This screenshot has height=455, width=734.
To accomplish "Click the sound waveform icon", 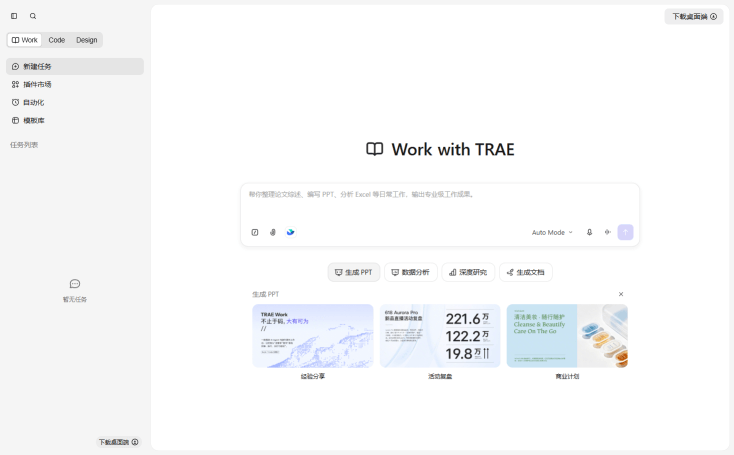I will (x=608, y=232).
